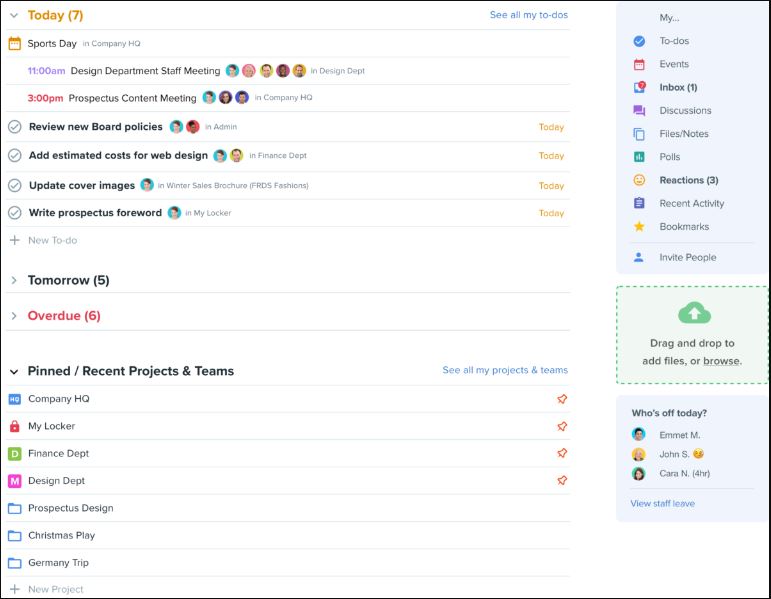Open the Events calendar icon
The image size is (771, 599).
pyautogui.click(x=639, y=64)
